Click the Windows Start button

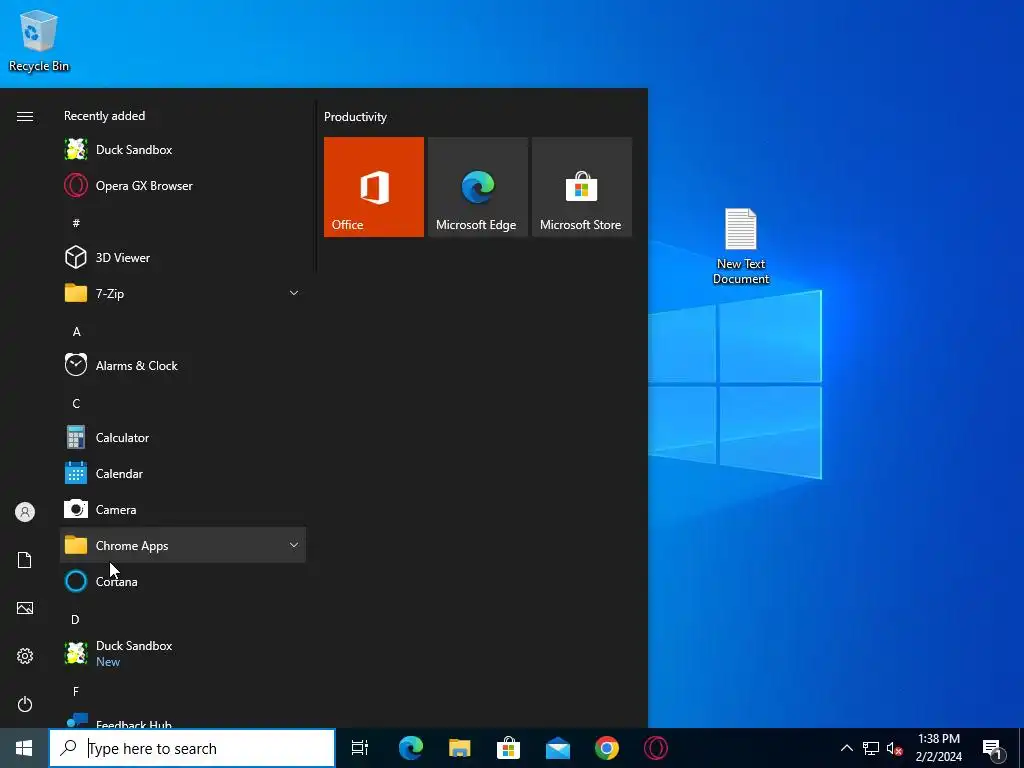coord(24,748)
